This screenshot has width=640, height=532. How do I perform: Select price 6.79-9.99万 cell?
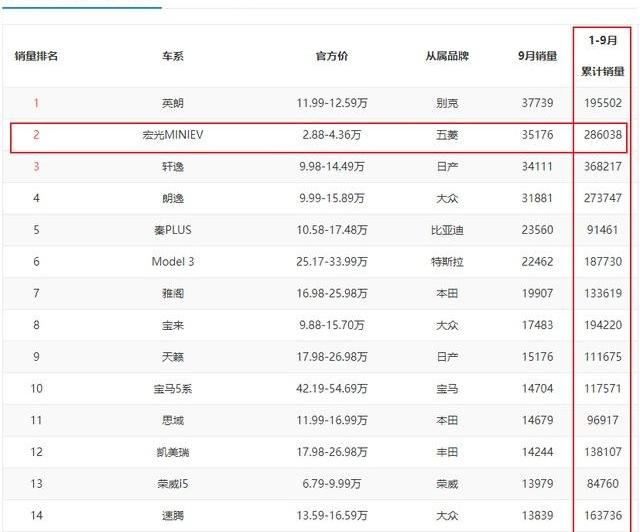tap(332, 484)
